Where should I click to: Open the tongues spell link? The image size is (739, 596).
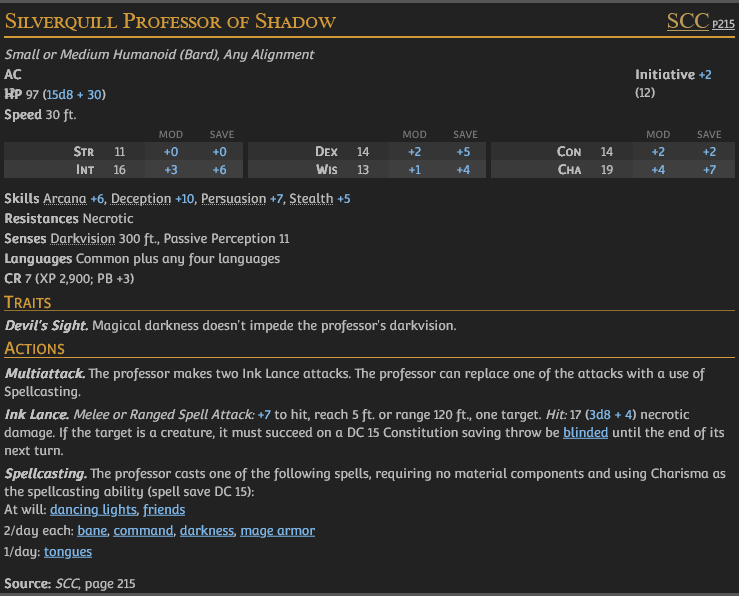[x=68, y=550]
